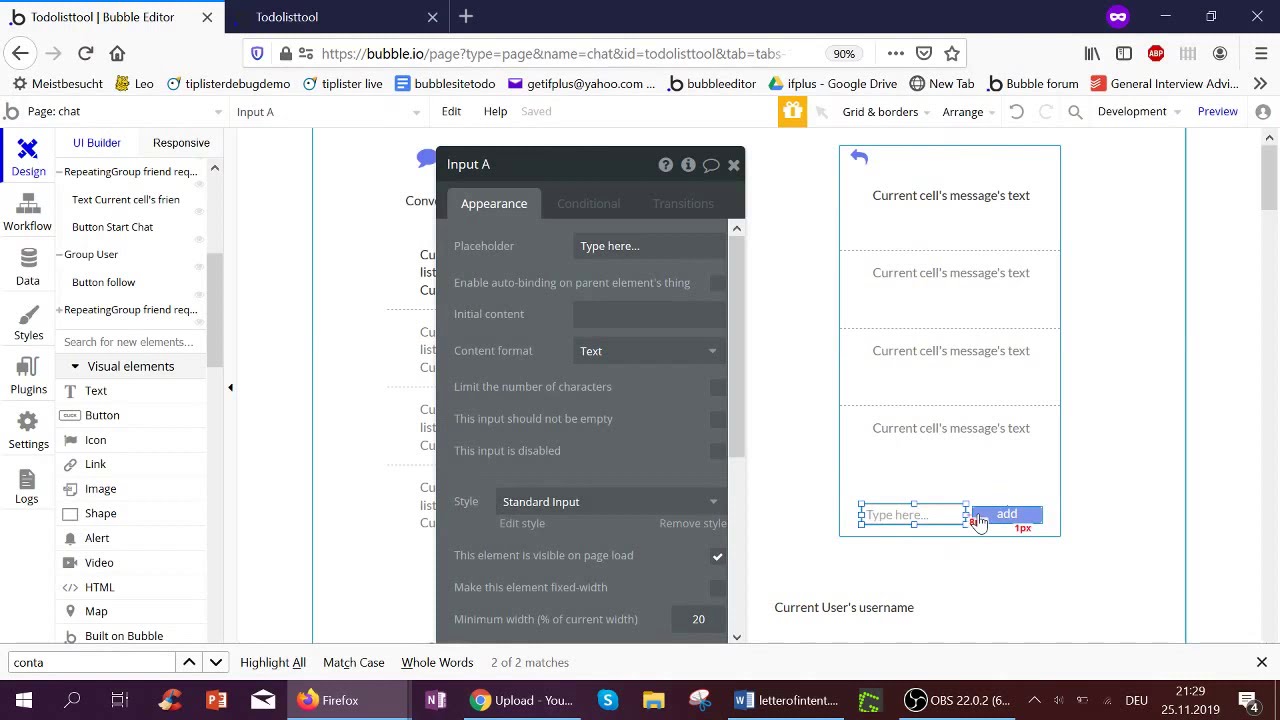Click Remove style link

click(693, 524)
